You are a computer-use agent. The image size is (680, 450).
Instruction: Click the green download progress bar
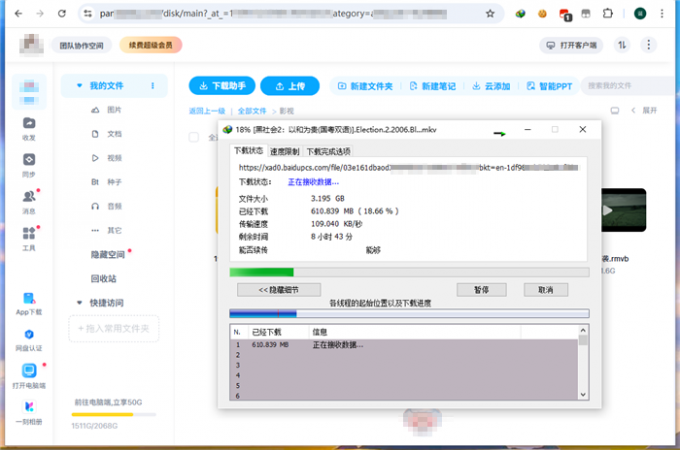pyautogui.click(x=409, y=272)
